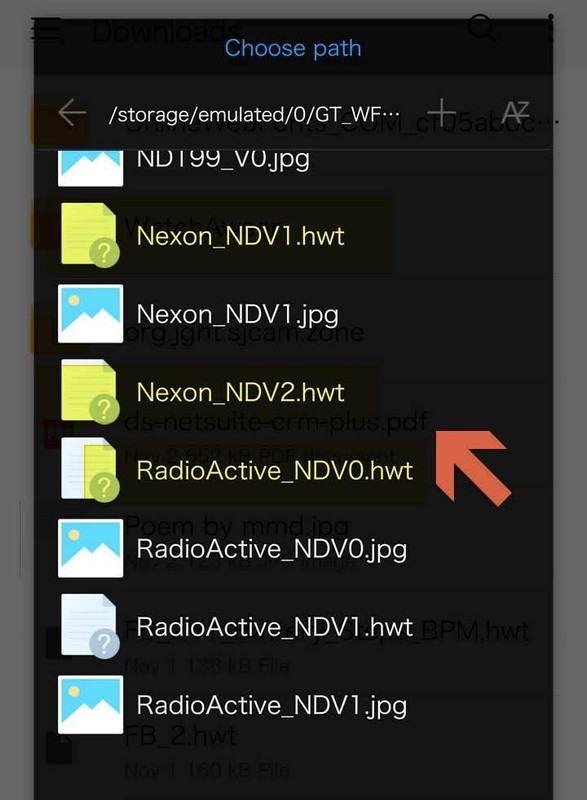This screenshot has height=800, width=587.
Task: Tap the search magnifier icon
Action: tap(481, 28)
